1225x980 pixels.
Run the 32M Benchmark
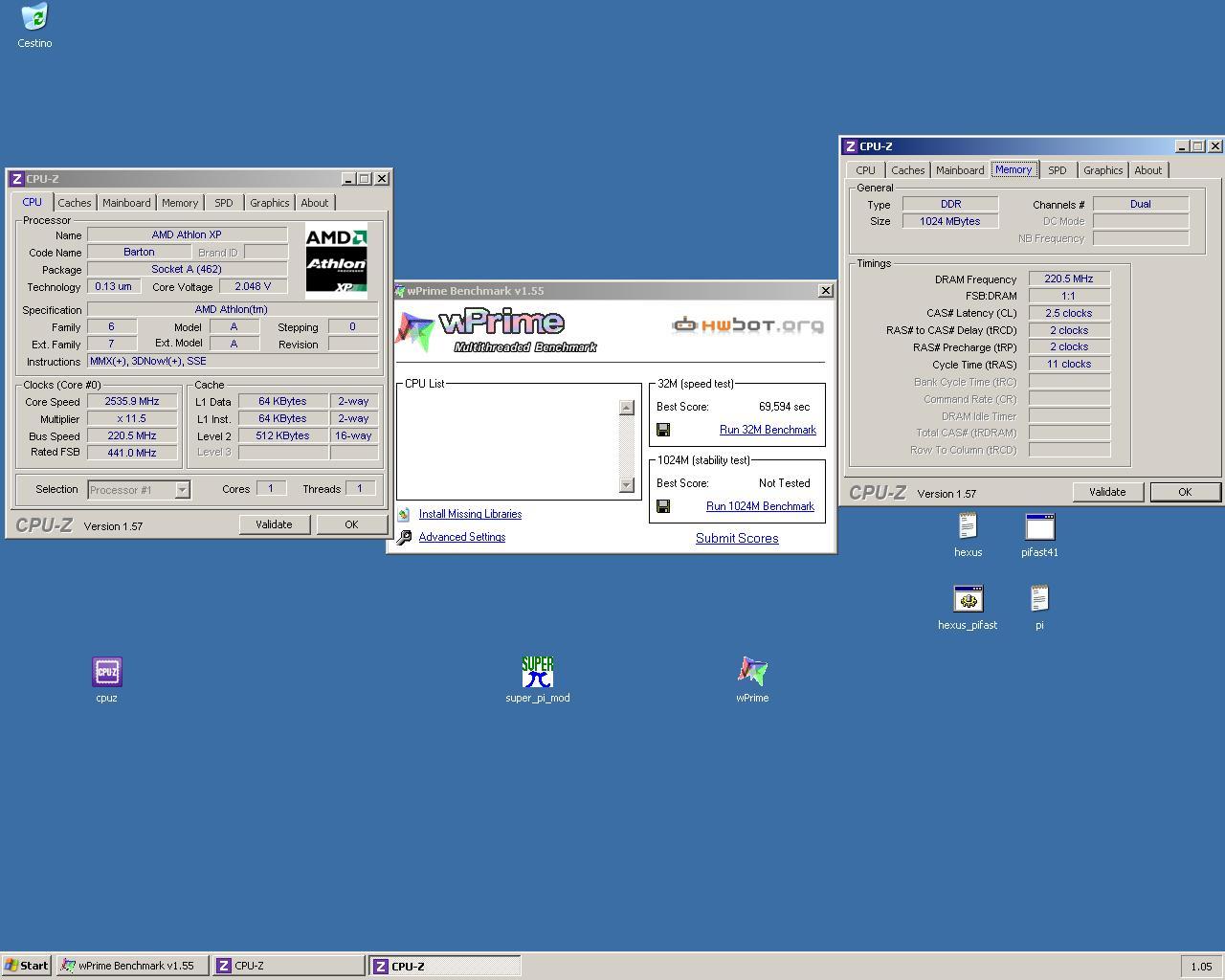pos(768,430)
